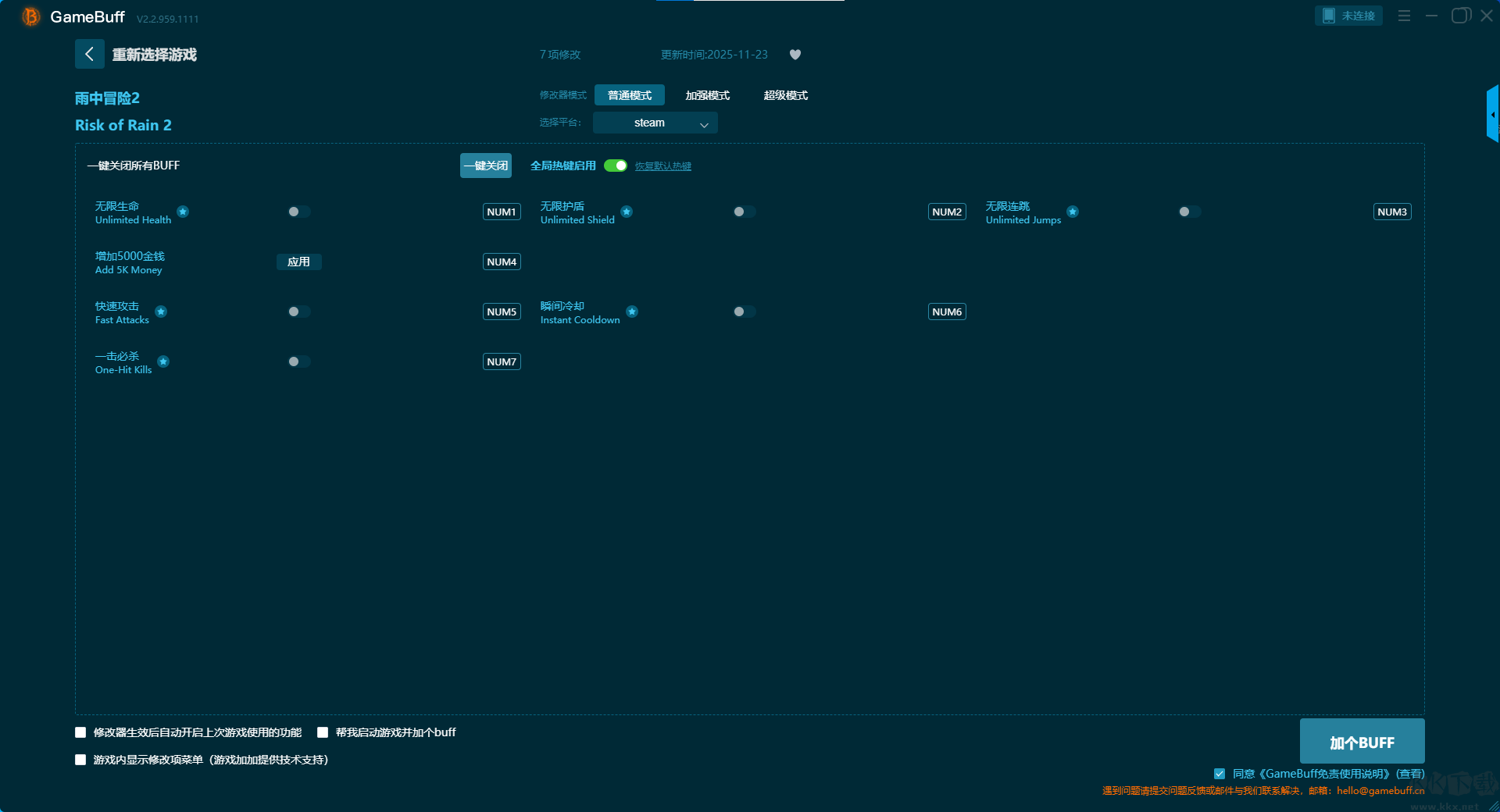Click star icon next to Unlimited Health
This screenshot has height=812, width=1500.
183,212
